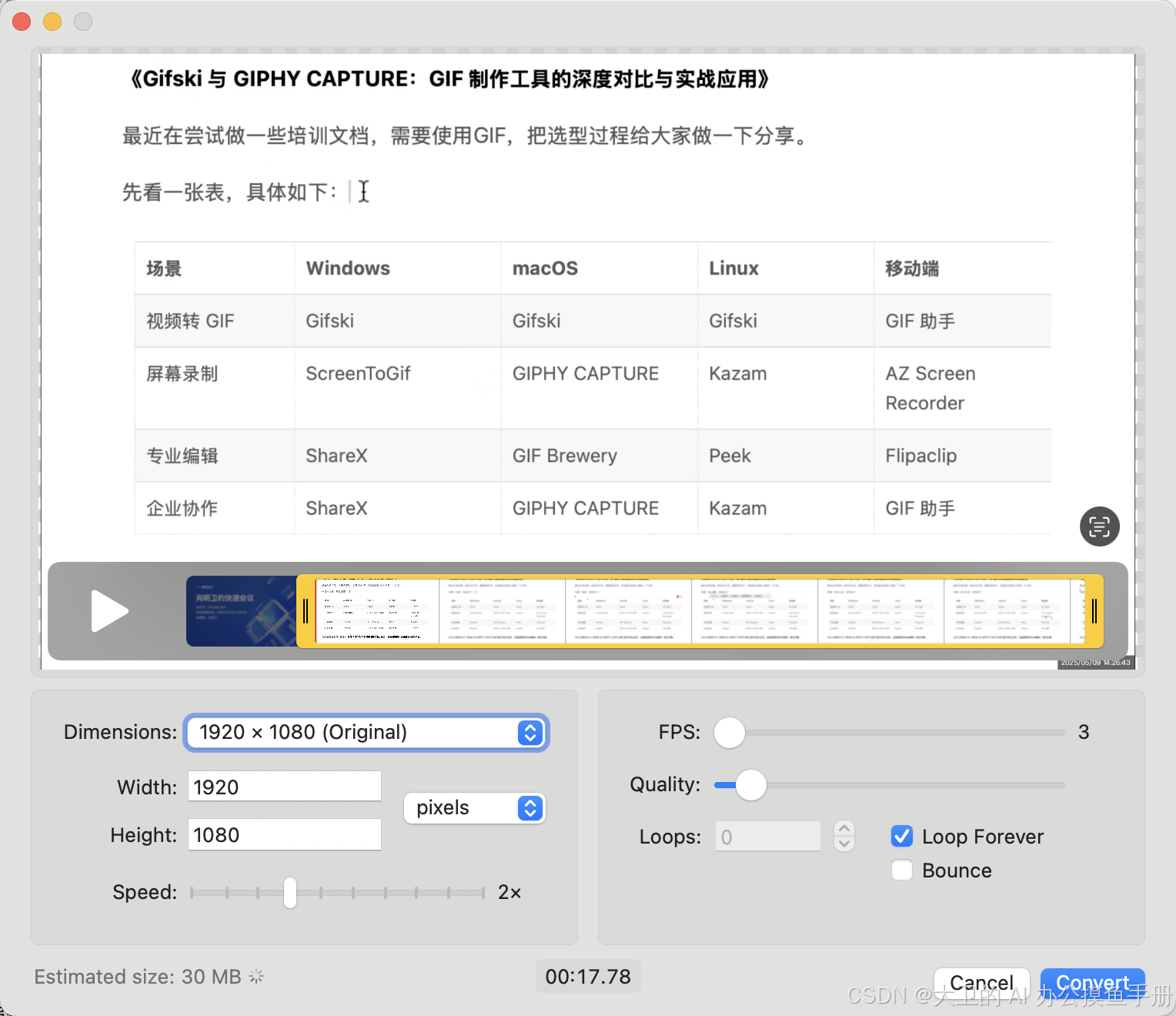Increase loops with stepper up arrow
The image size is (1176, 1016).
point(844,829)
